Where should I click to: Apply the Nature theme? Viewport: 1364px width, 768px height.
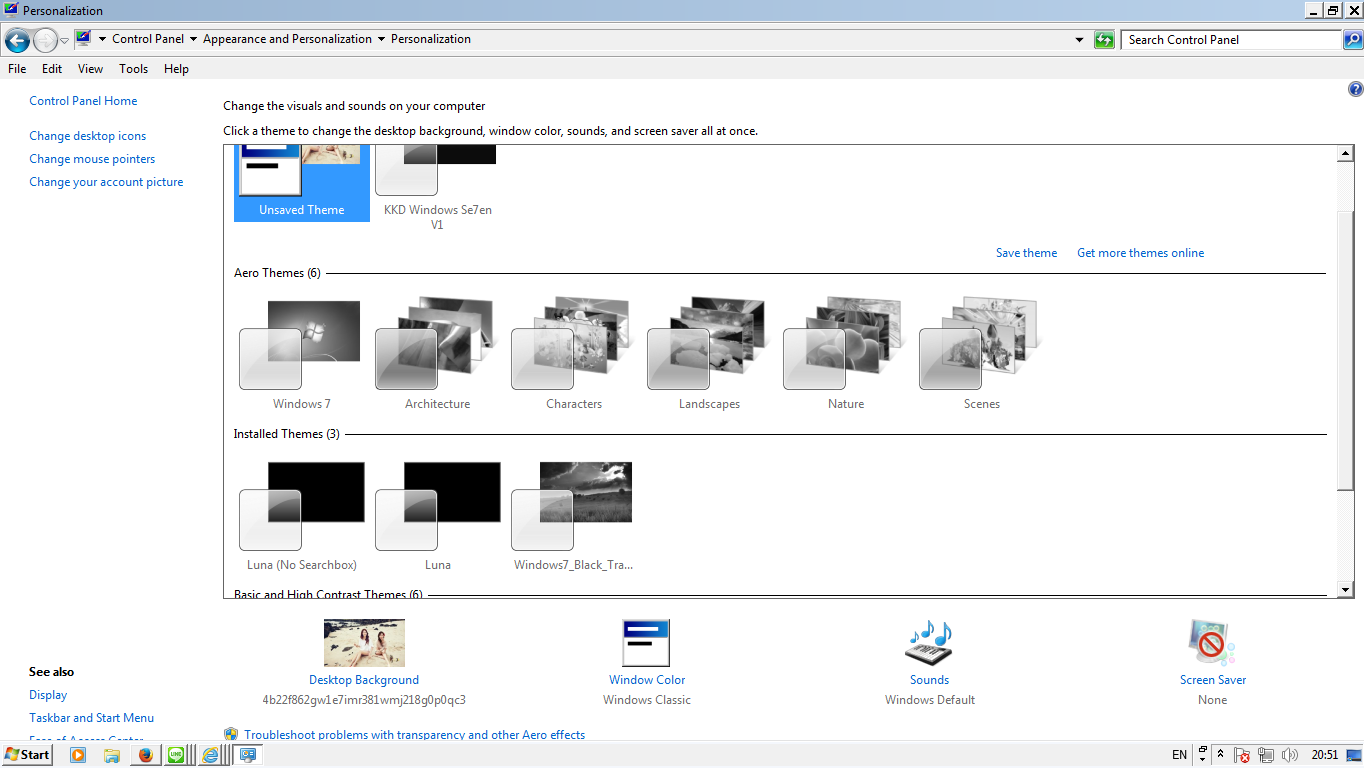pyautogui.click(x=846, y=353)
